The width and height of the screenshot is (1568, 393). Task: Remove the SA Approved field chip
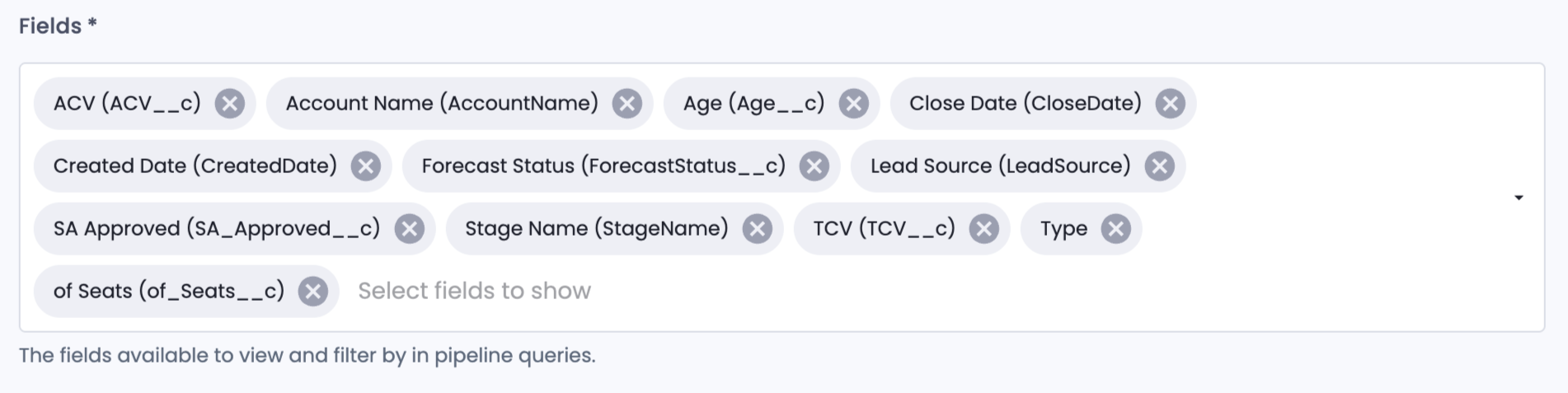(410, 229)
